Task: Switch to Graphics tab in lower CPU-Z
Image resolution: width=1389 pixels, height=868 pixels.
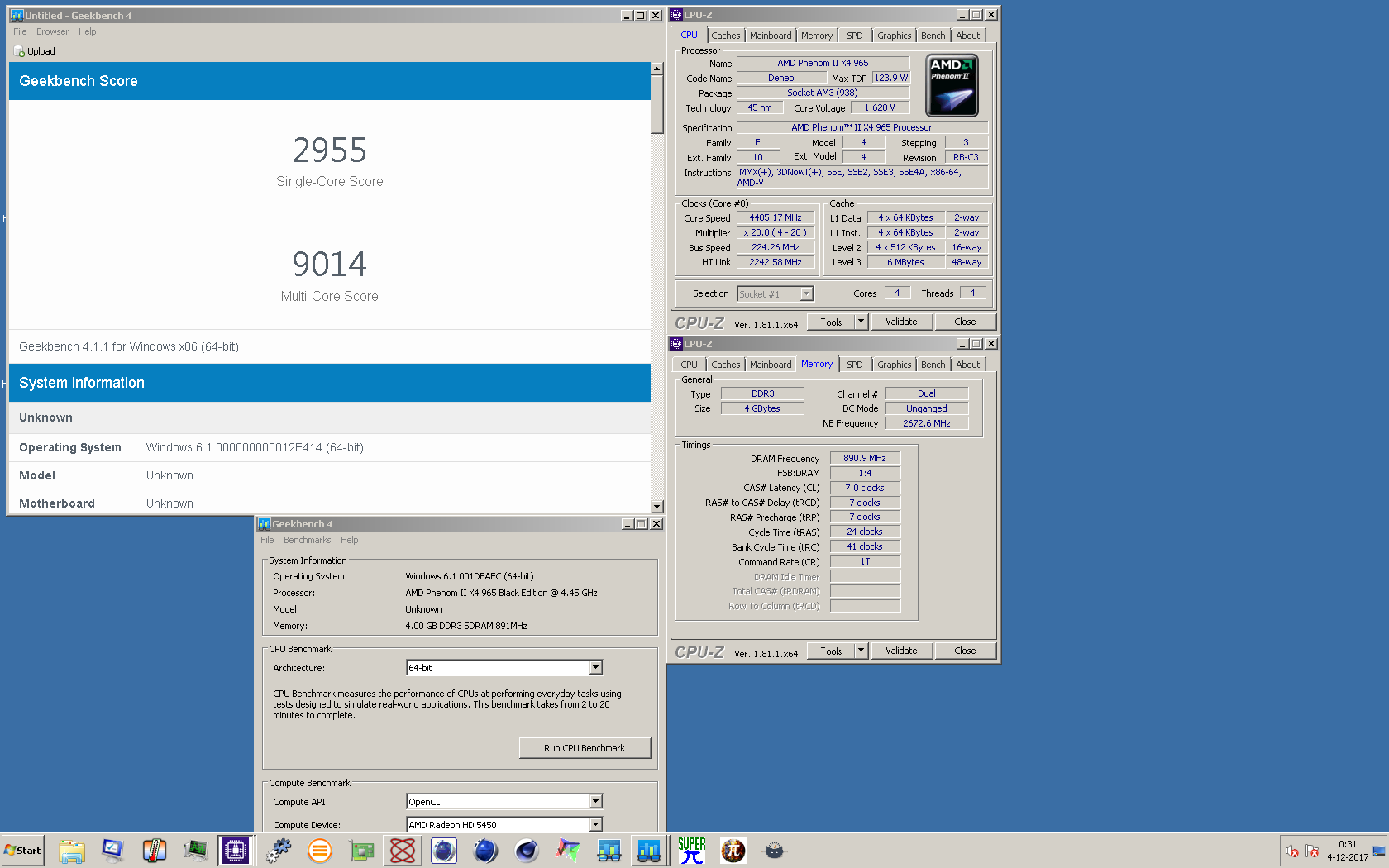Action: point(895,365)
